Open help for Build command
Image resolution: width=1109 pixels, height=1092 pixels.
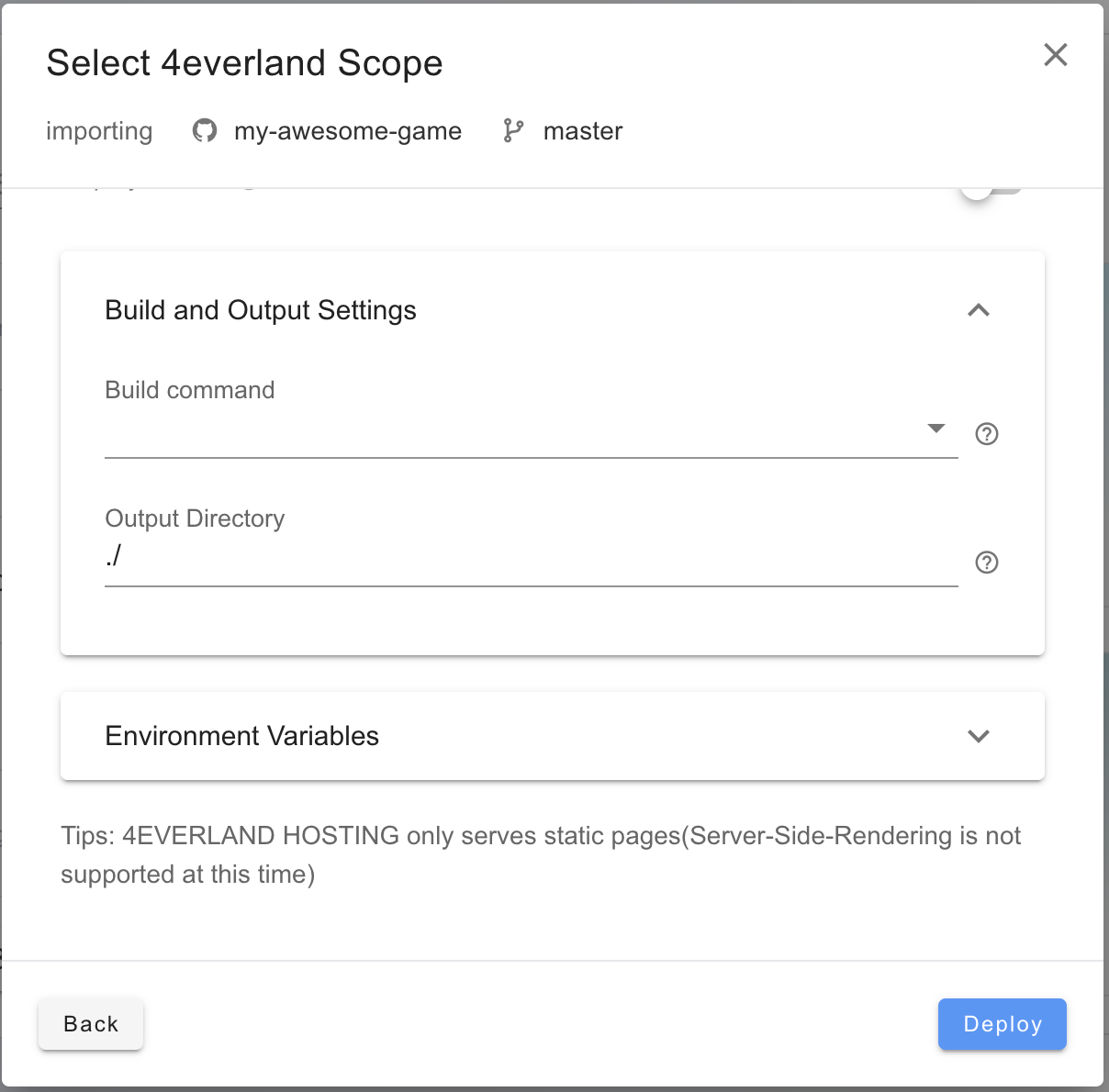coord(986,434)
